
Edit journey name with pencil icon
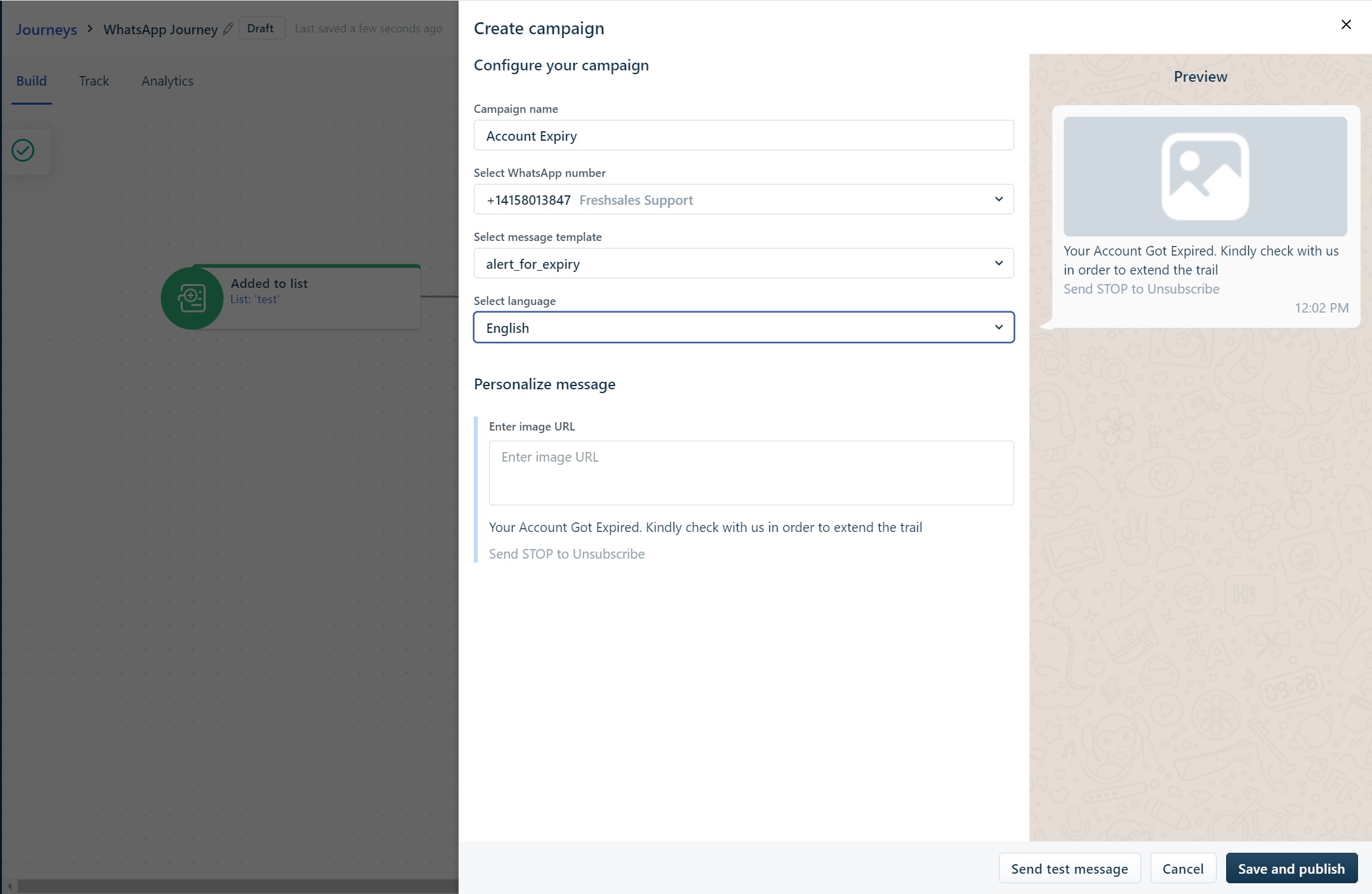pyautogui.click(x=228, y=29)
